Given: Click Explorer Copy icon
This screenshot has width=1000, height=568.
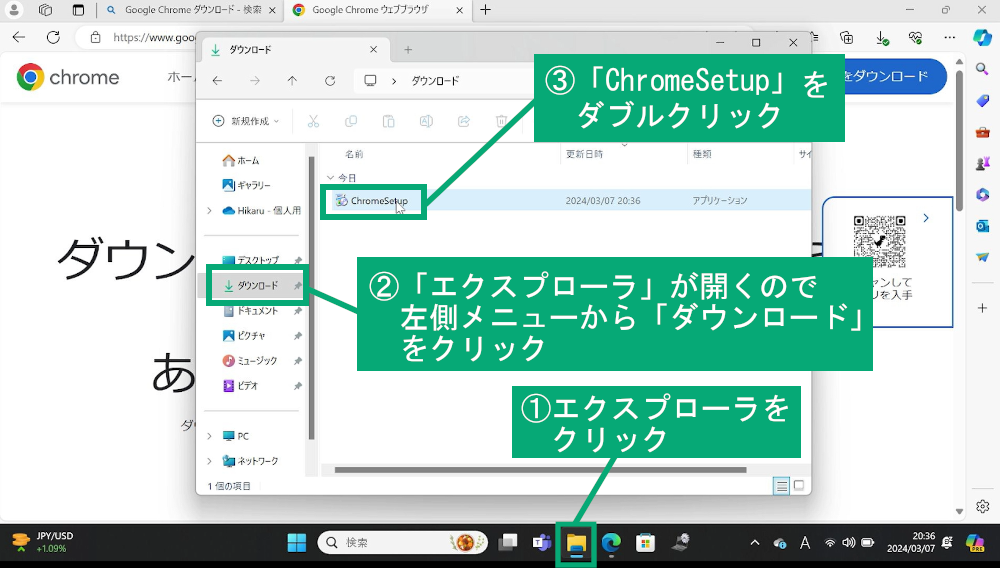Looking at the screenshot, I should click(351, 121).
